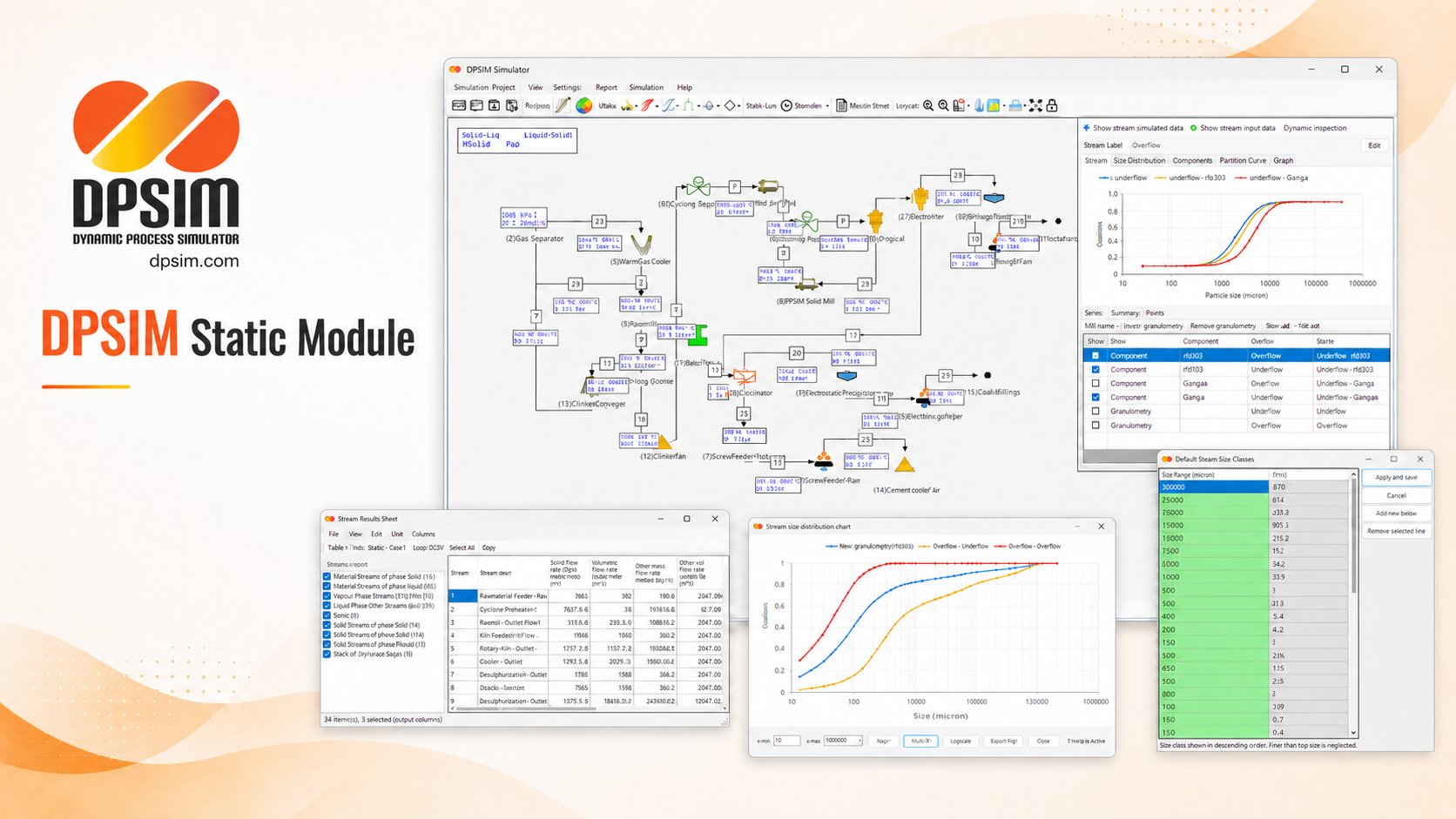
Task: Toggle Show checkbox for Granulometry Underflow row
Action: [1095, 411]
